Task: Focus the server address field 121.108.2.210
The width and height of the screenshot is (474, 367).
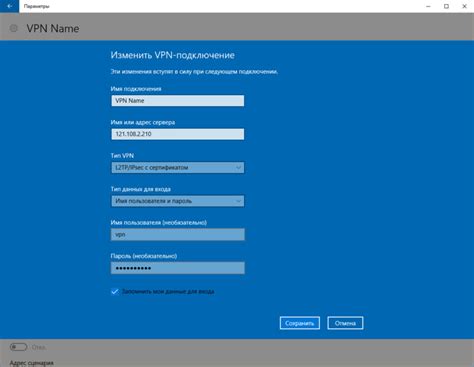Action: click(x=178, y=134)
